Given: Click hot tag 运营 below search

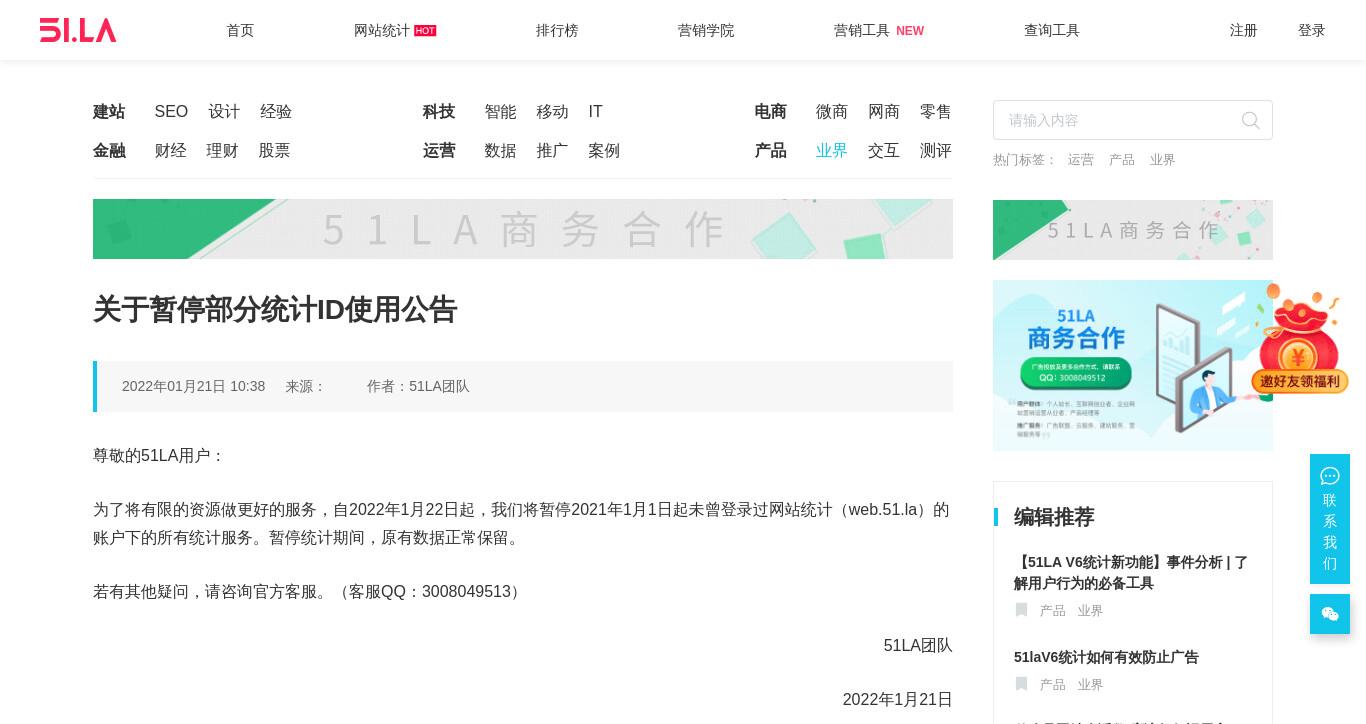Looking at the screenshot, I should point(1080,160).
